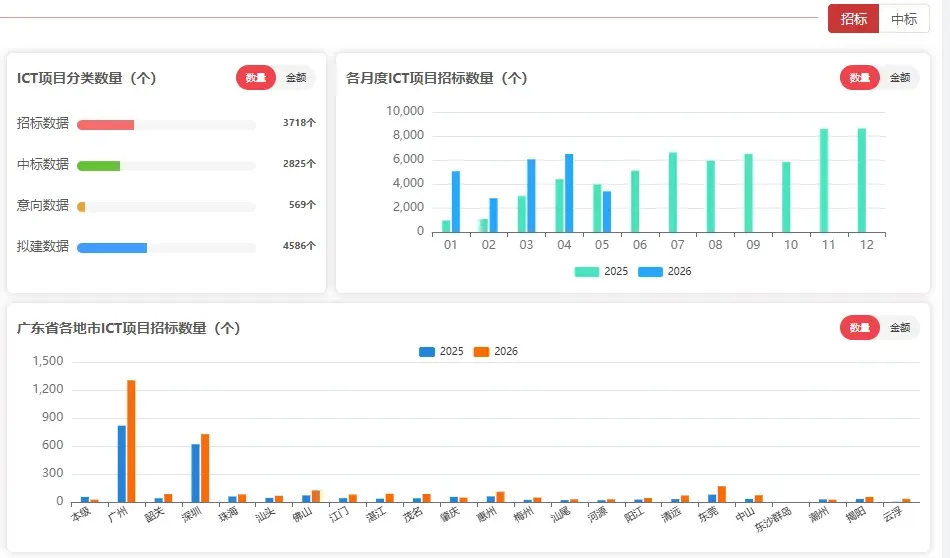Click the orange 2026 bar for 惠州

click(x=500, y=497)
